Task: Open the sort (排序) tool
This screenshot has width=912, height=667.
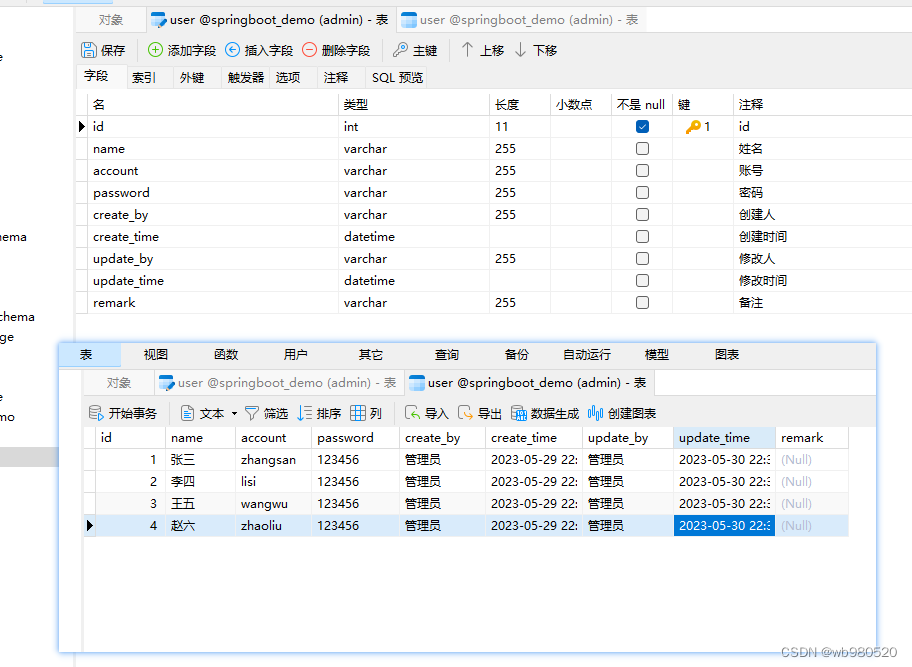Action: [319, 413]
